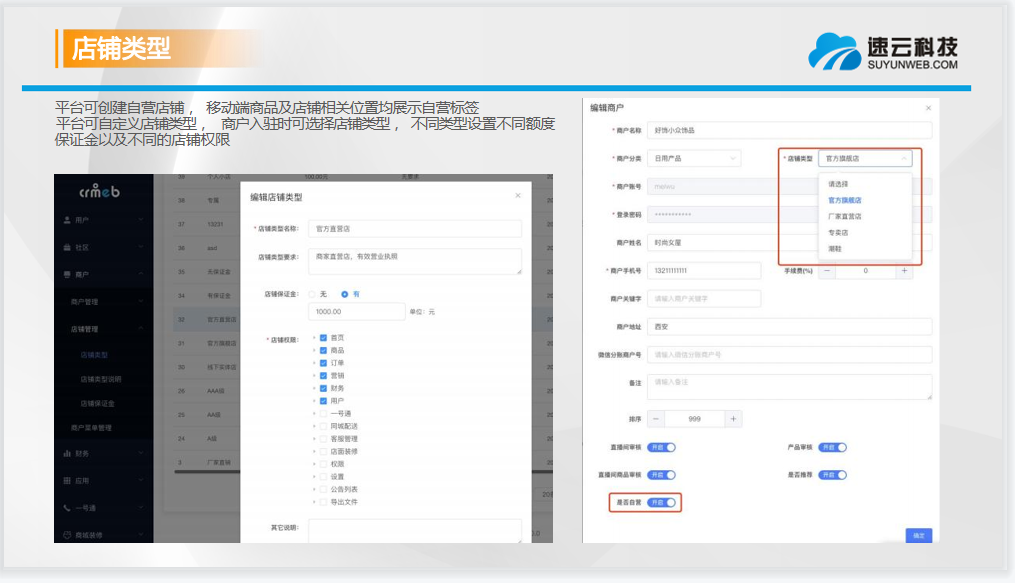Click the plus icon for 排序 field
1015x583 pixels.
coord(734,419)
